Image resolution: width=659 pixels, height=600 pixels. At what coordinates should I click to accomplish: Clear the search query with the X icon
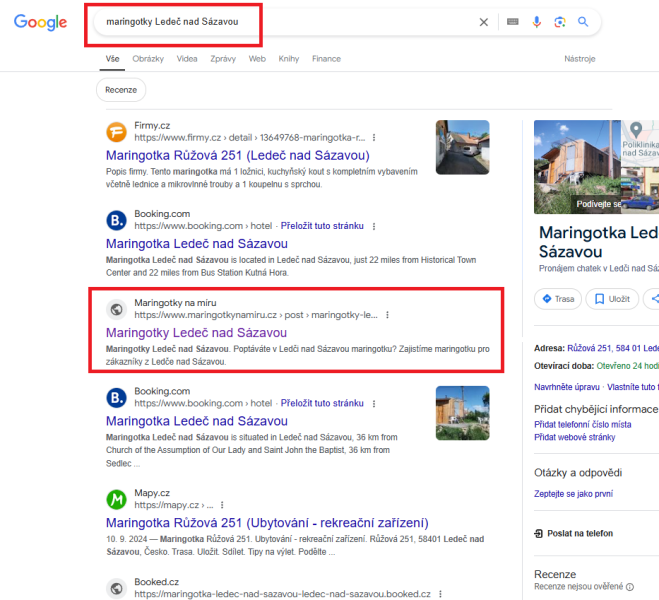tap(484, 22)
